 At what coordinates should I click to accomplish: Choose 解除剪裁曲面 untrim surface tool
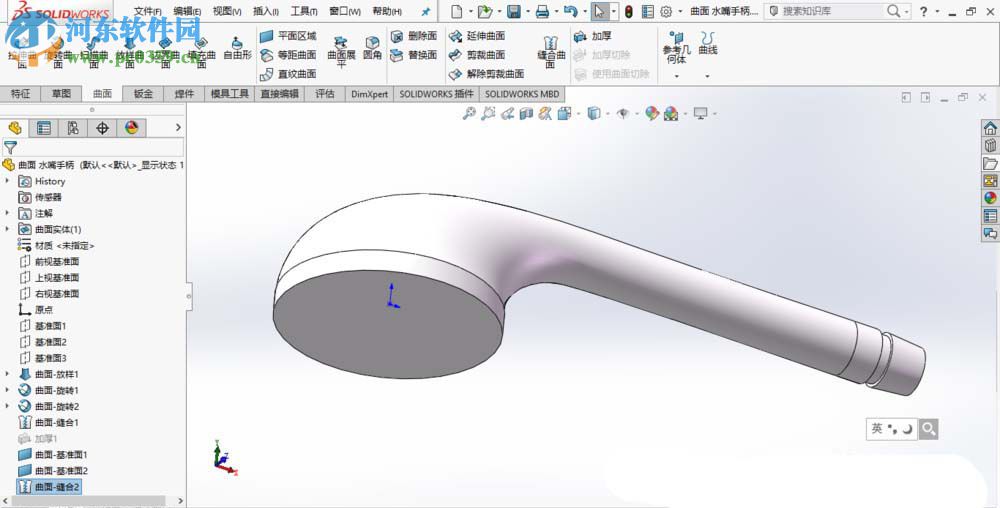point(487,74)
